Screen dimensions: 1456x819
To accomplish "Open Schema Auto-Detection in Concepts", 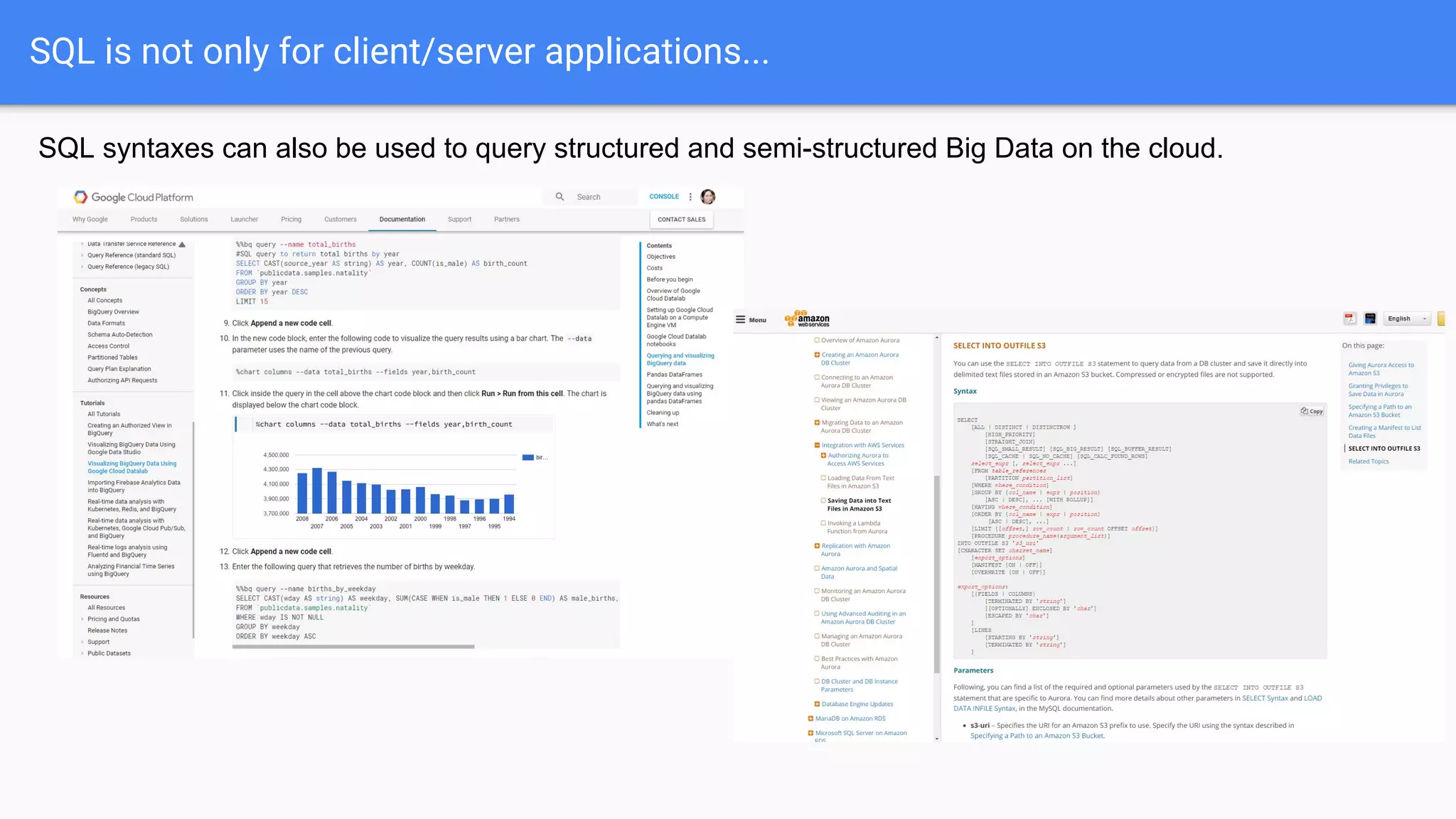I will click(120, 335).
